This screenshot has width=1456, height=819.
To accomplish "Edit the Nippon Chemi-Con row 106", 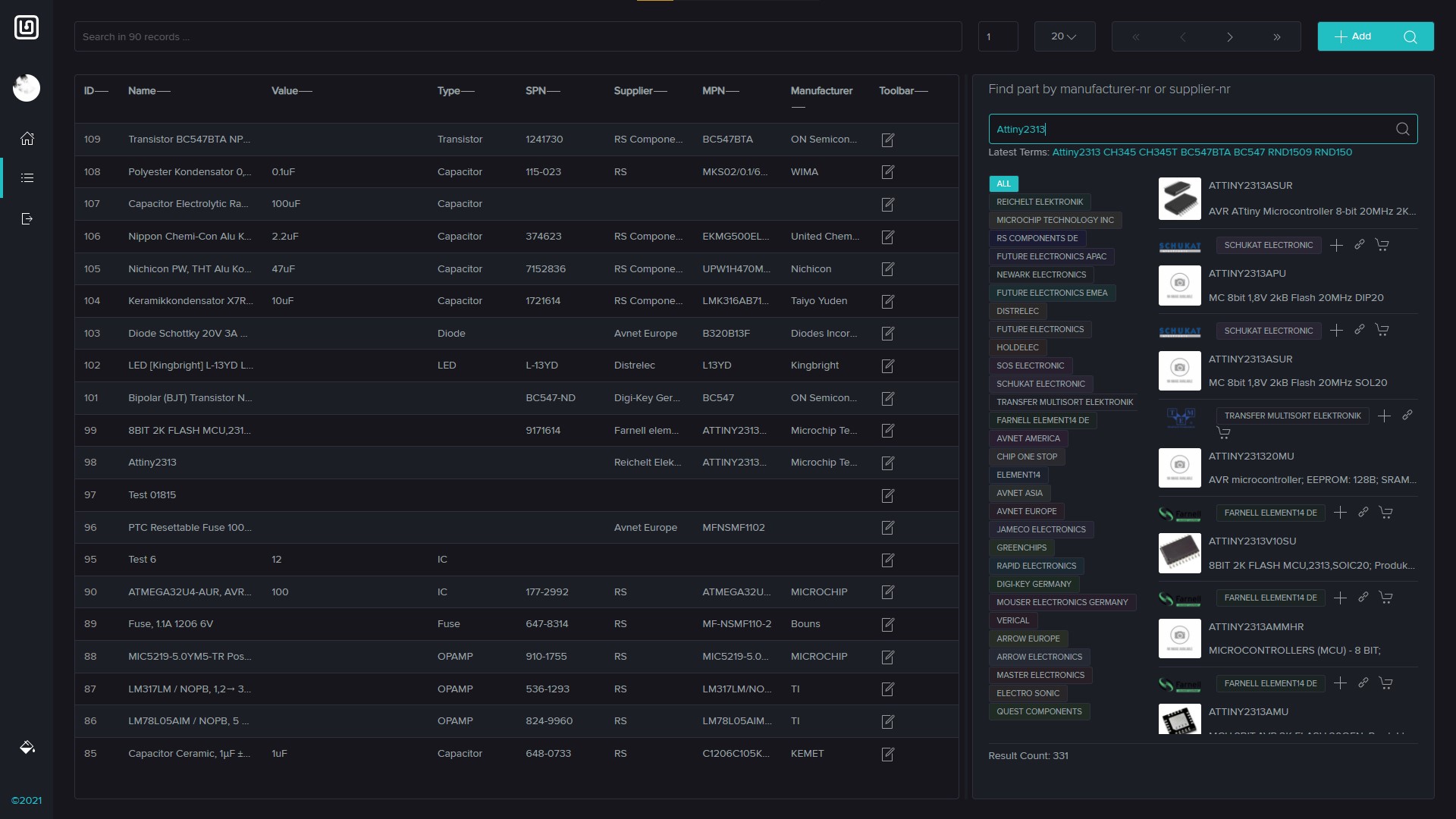I will coord(888,237).
